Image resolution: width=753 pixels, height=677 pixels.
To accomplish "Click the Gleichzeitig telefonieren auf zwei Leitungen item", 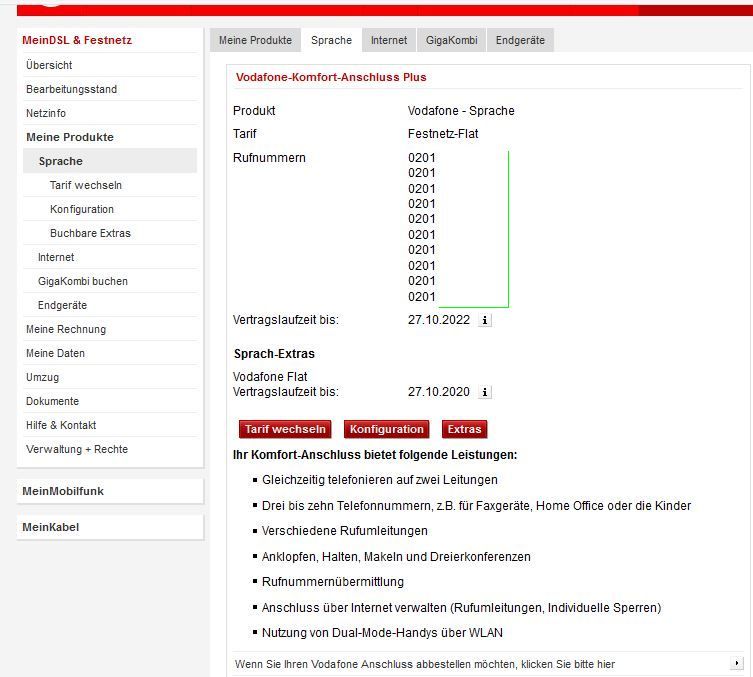I will 379,480.
